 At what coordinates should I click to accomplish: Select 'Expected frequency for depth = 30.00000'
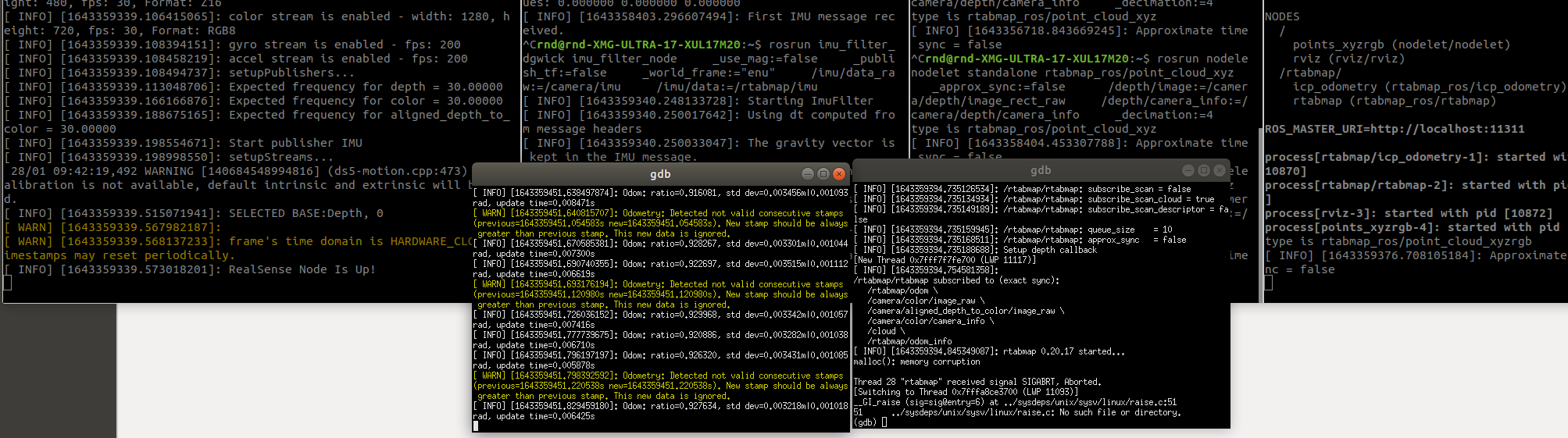point(366,87)
